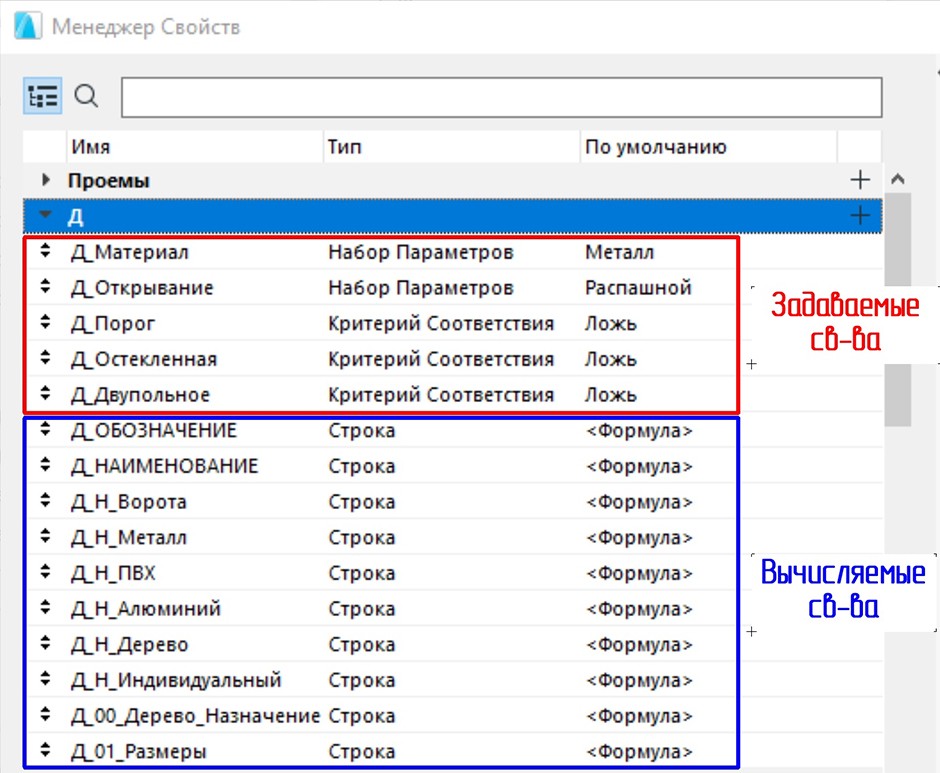Expand the Проемы group

tap(45, 181)
